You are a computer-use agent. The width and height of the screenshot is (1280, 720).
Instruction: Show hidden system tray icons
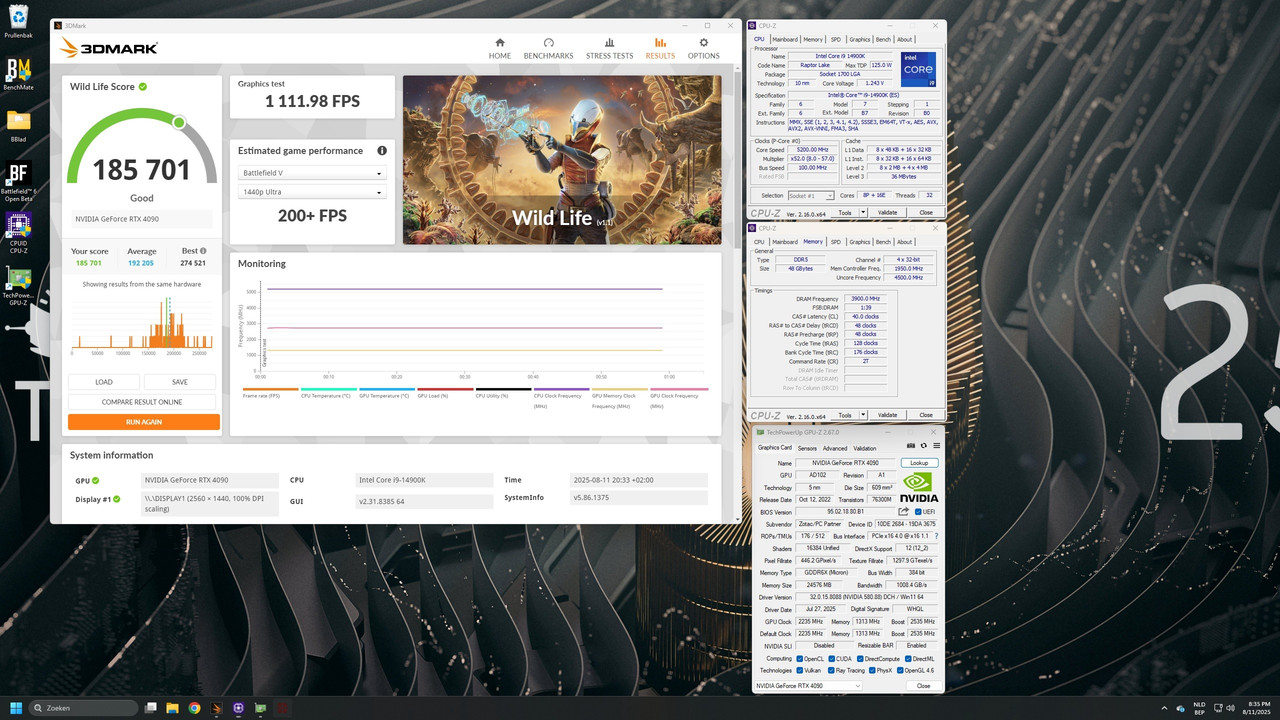(x=1165, y=708)
